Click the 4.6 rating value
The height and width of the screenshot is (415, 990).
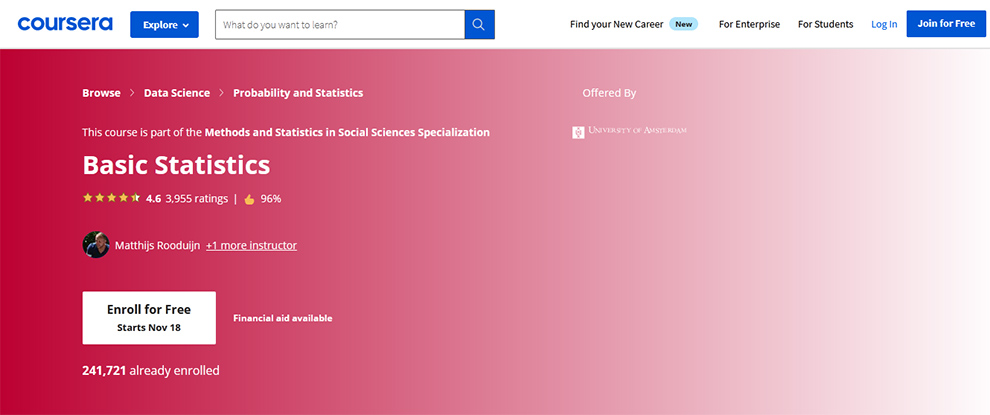[x=153, y=198]
